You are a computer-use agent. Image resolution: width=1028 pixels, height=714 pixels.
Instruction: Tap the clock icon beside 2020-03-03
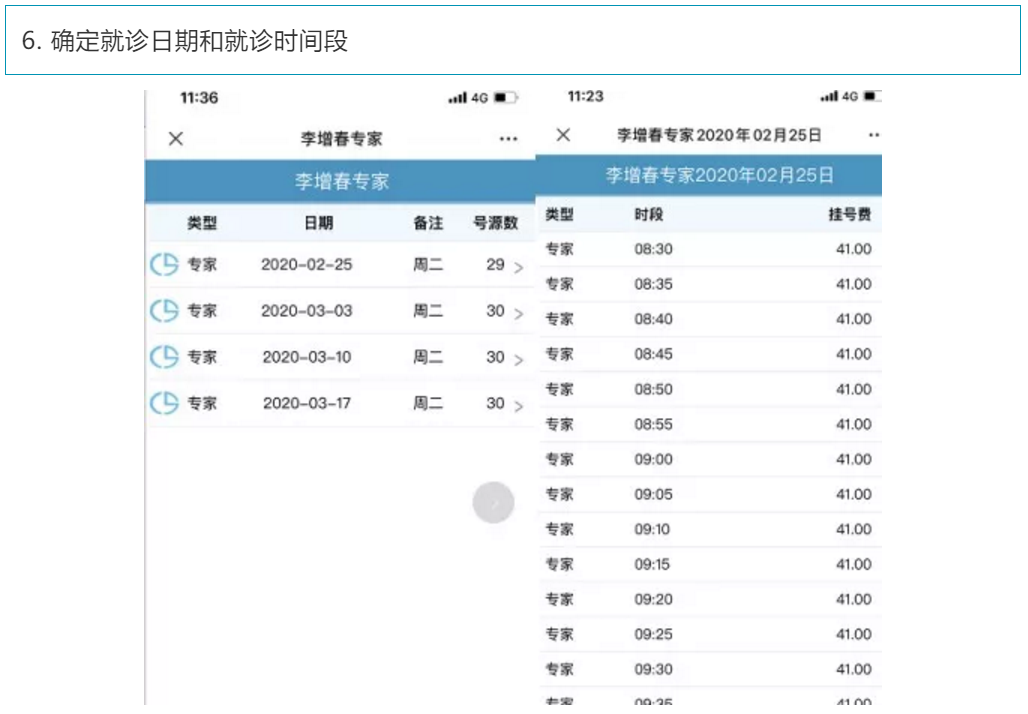(x=164, y=311)
